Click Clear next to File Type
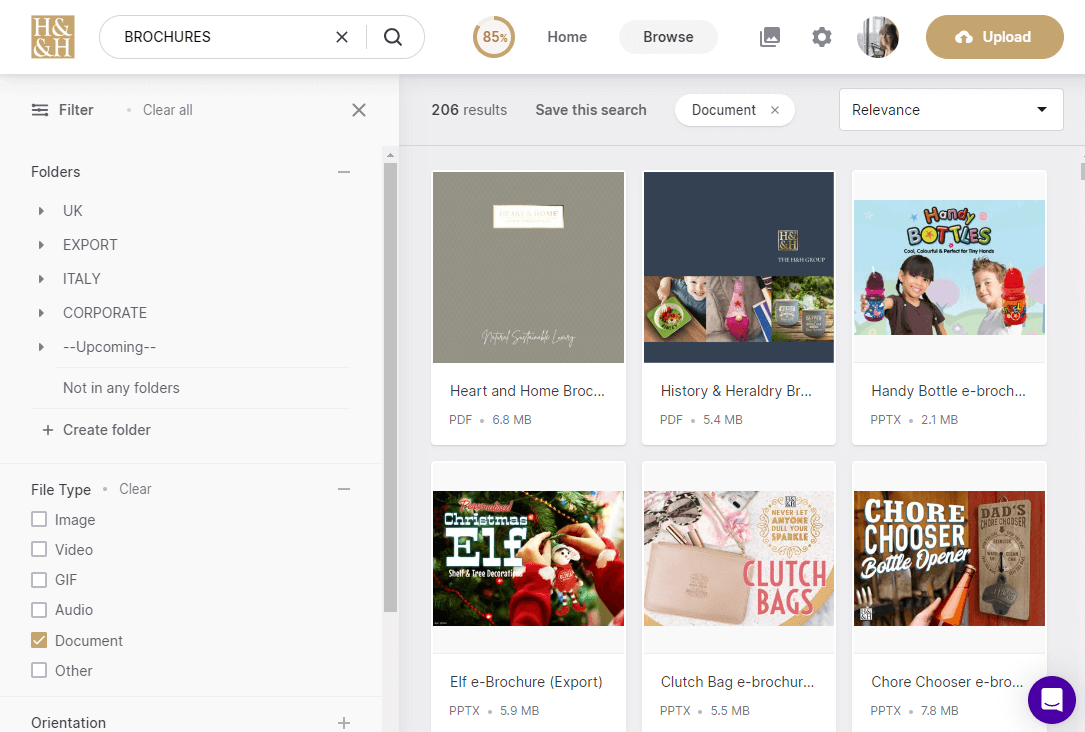Screen dimensions: 1085x732 pyautogui.click(x=135, y=489)
